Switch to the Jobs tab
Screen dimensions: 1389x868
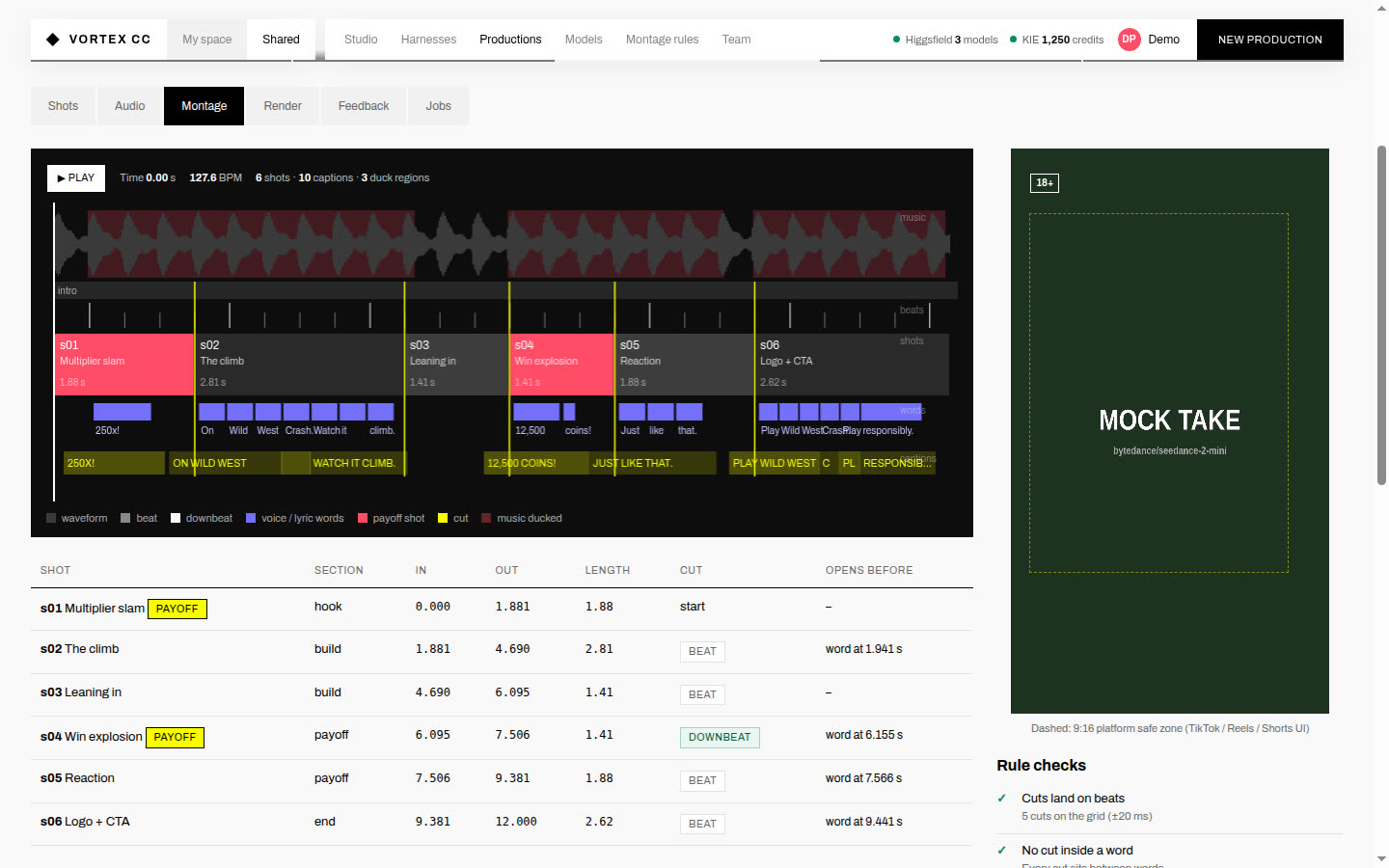[x=439, y=106]
